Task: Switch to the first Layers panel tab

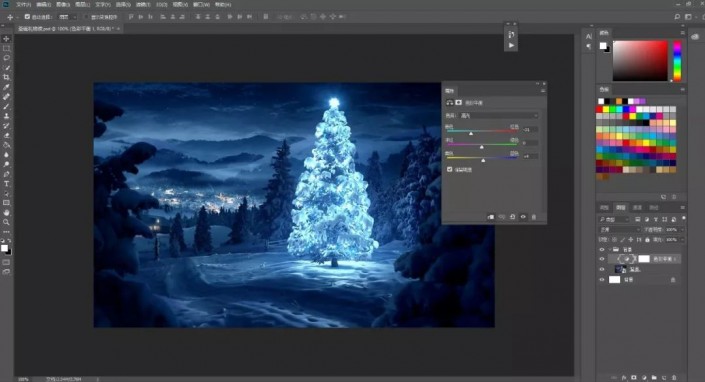Action: point(604,208)
